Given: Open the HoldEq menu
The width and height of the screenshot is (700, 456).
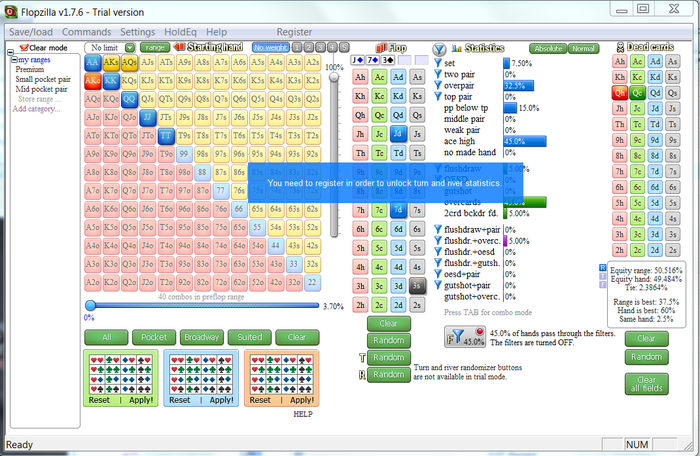Looking at the screenshot, I should 180,32.
